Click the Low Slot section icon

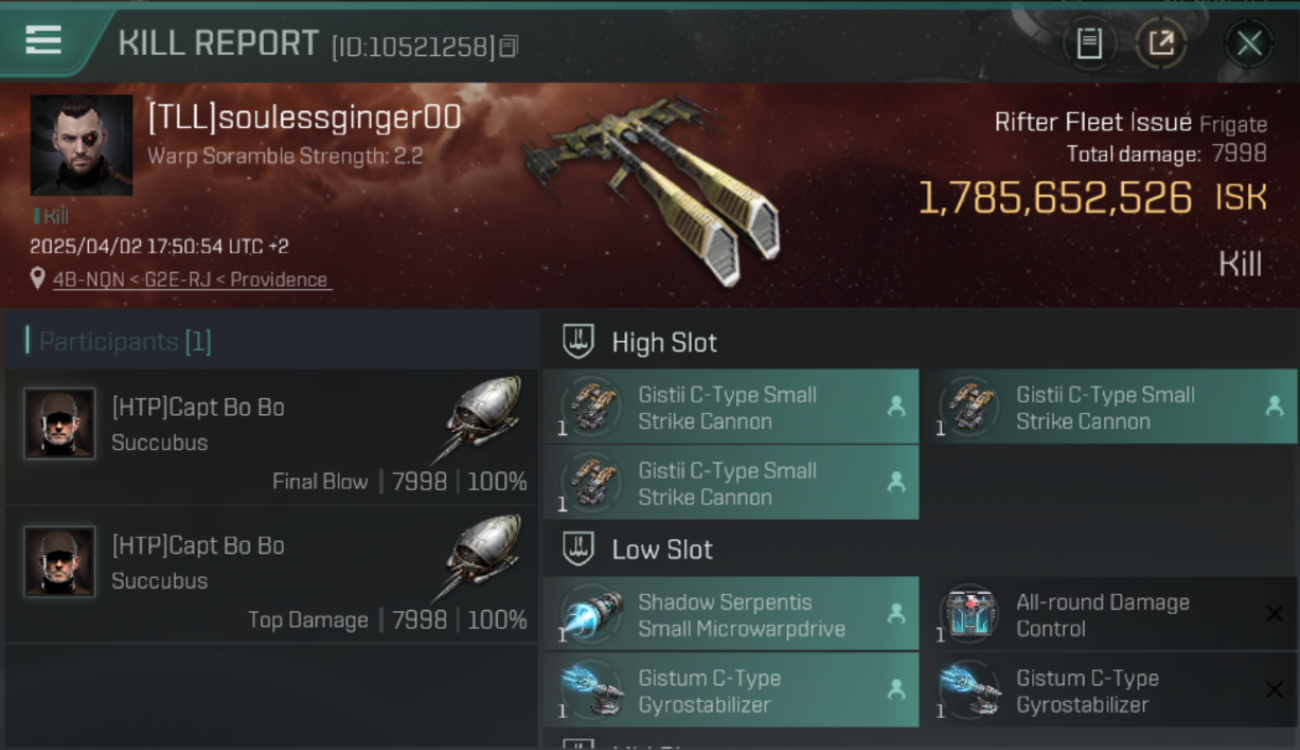click(x=579, y=549)
